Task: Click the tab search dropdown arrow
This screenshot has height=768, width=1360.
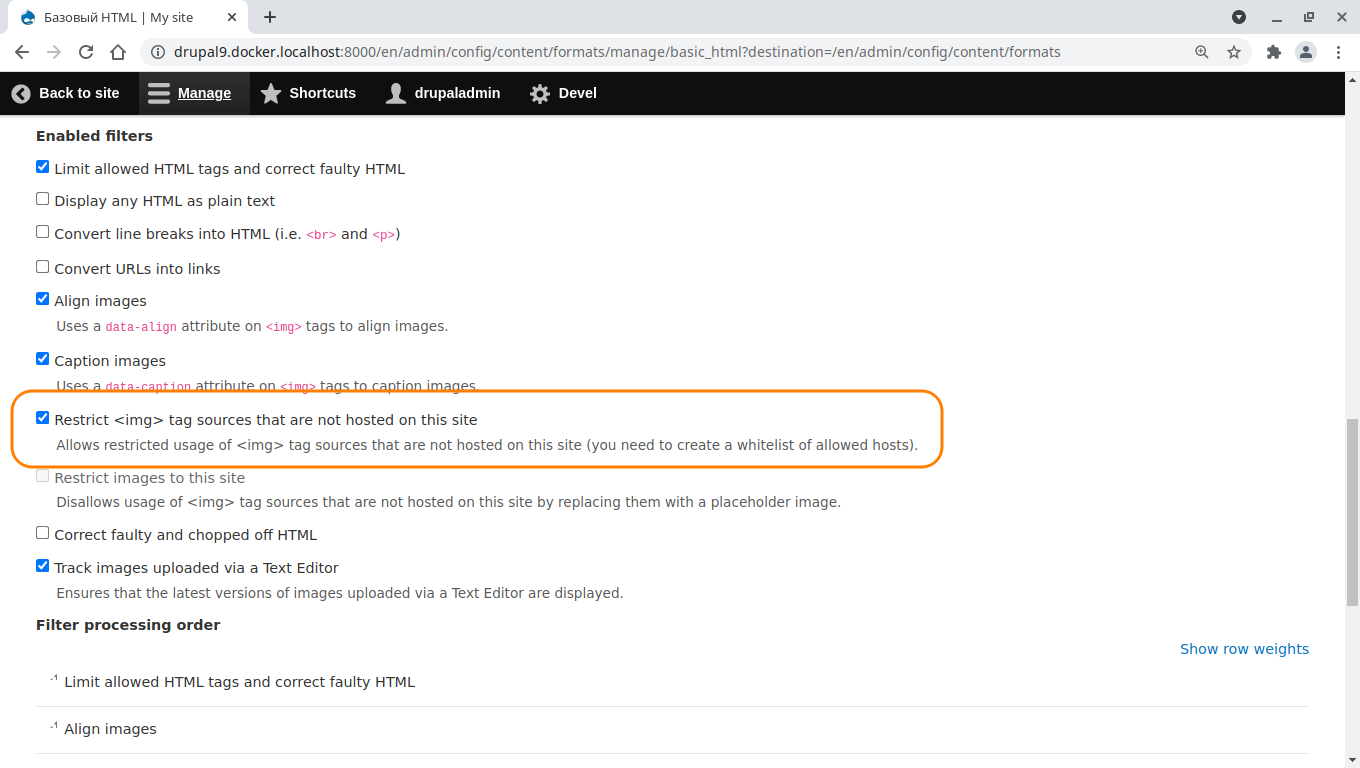Action: coord(1239,17)
